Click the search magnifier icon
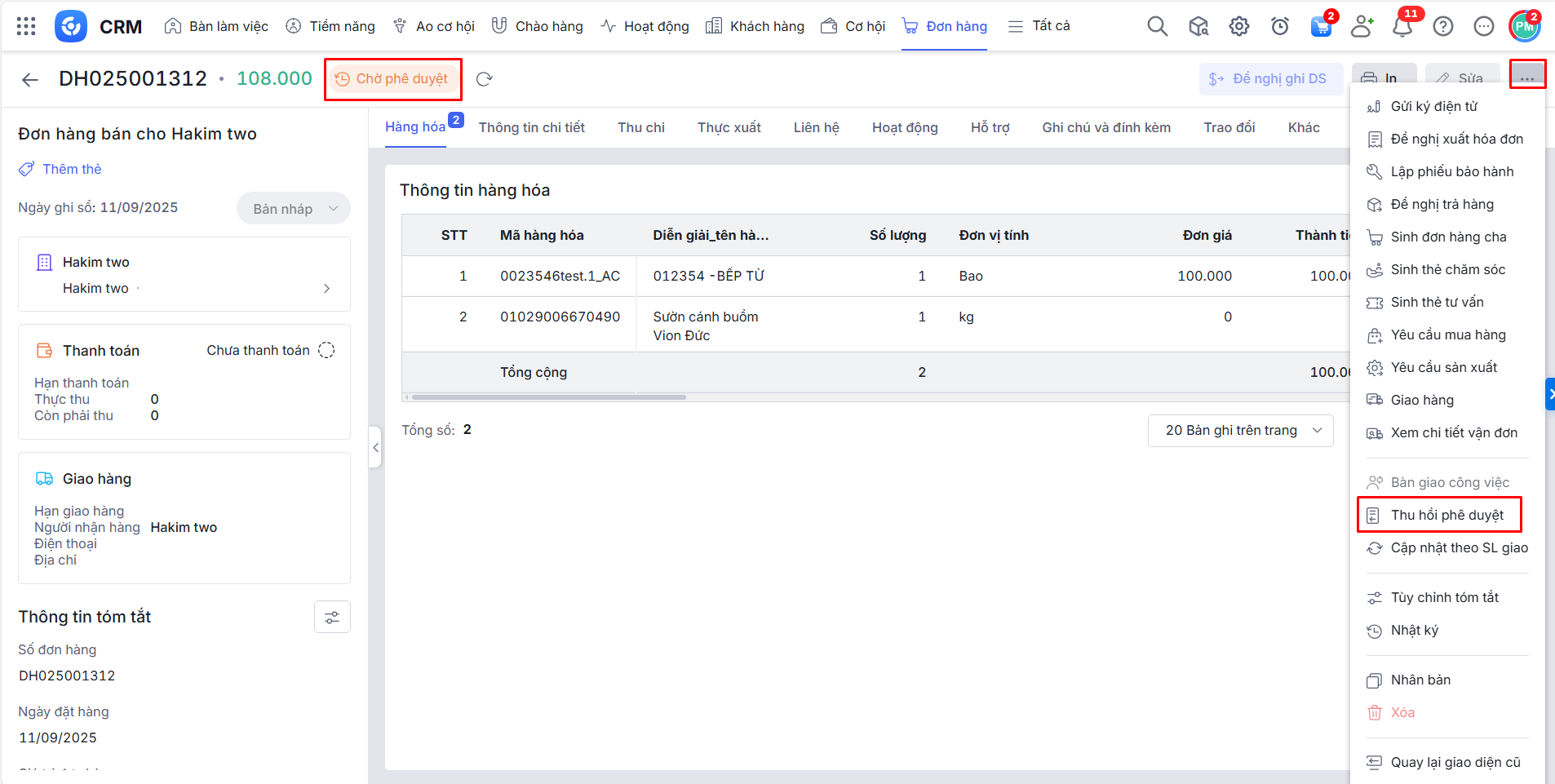The width and height of the screenshot is (1555, 784). [1157, 26]
